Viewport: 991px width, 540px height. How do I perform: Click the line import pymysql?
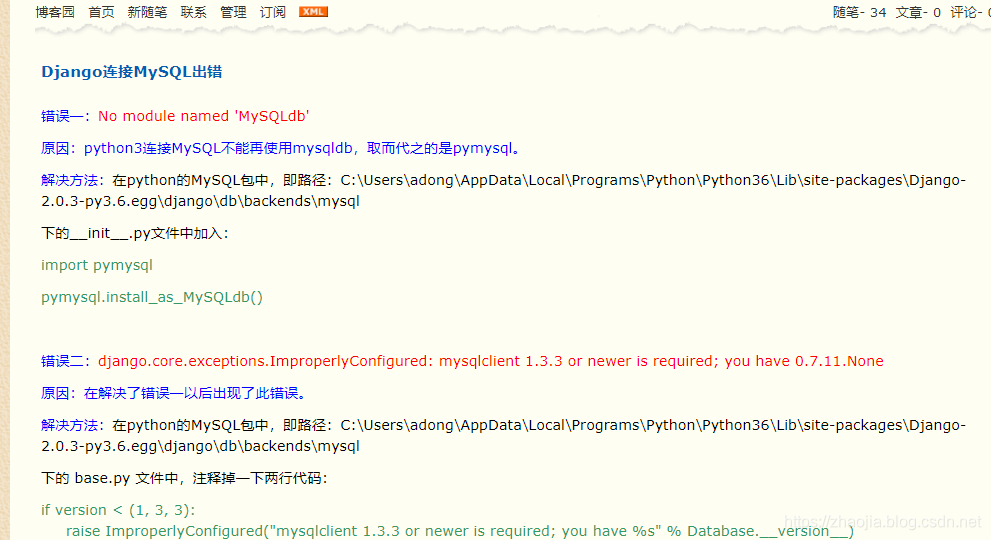pyautogui.click(x=97, y=265)
